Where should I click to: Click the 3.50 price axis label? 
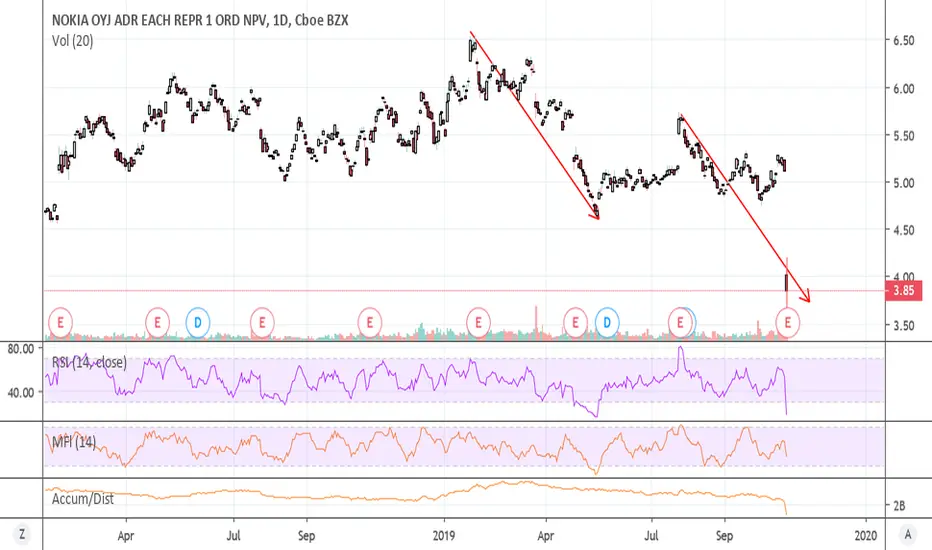point(903,325)
